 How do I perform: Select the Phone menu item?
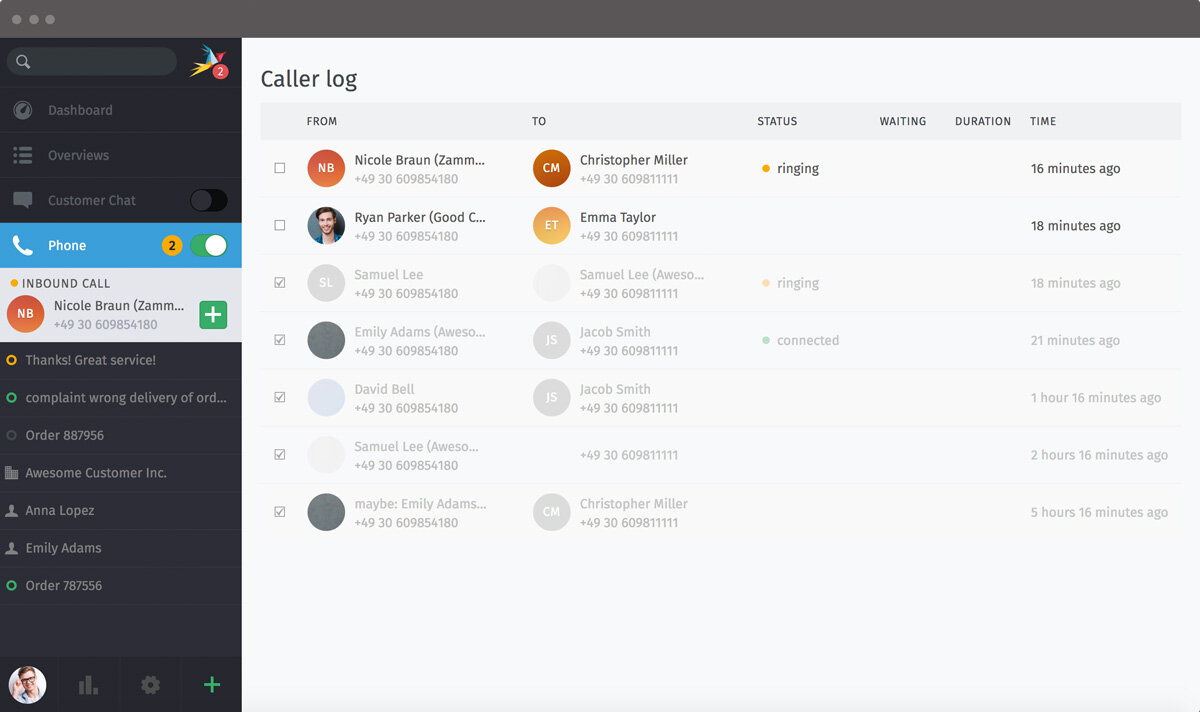point(121,245)
